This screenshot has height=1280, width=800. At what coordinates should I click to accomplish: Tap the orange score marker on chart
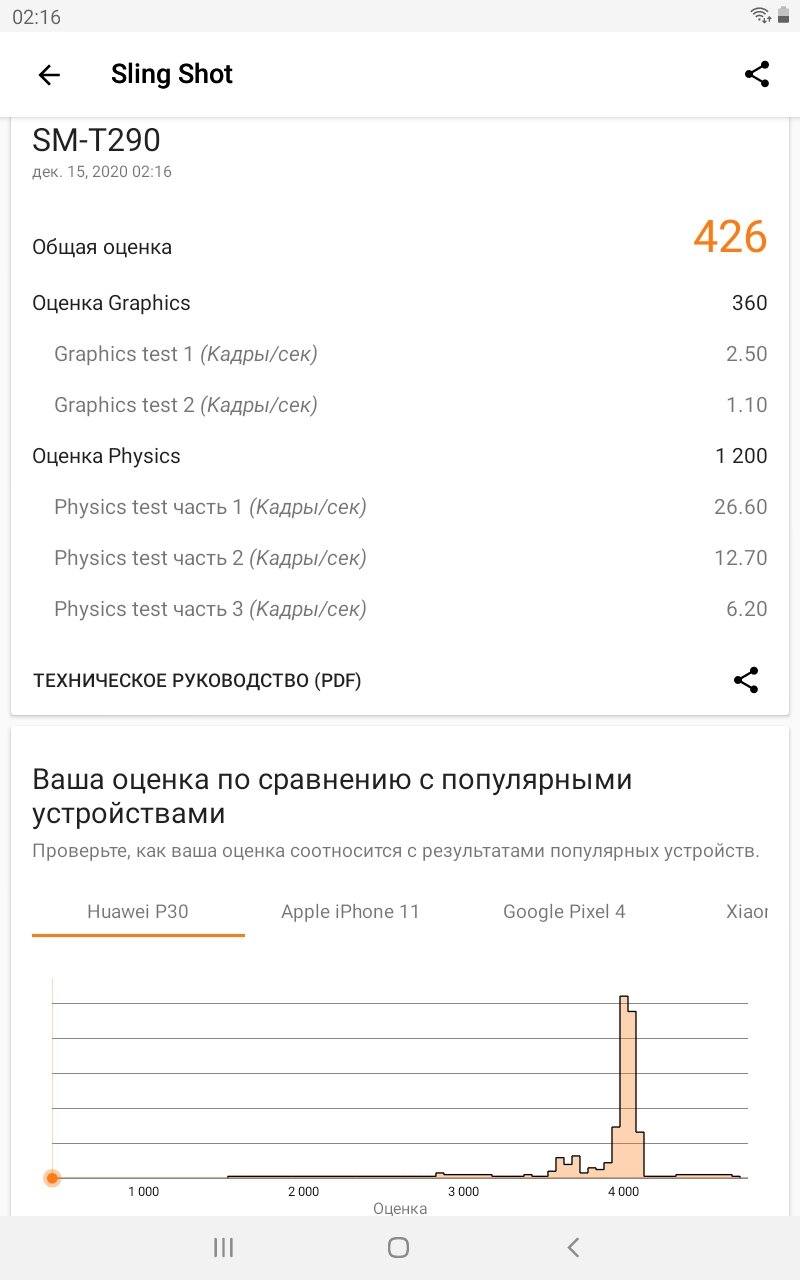coord(52,1178)
